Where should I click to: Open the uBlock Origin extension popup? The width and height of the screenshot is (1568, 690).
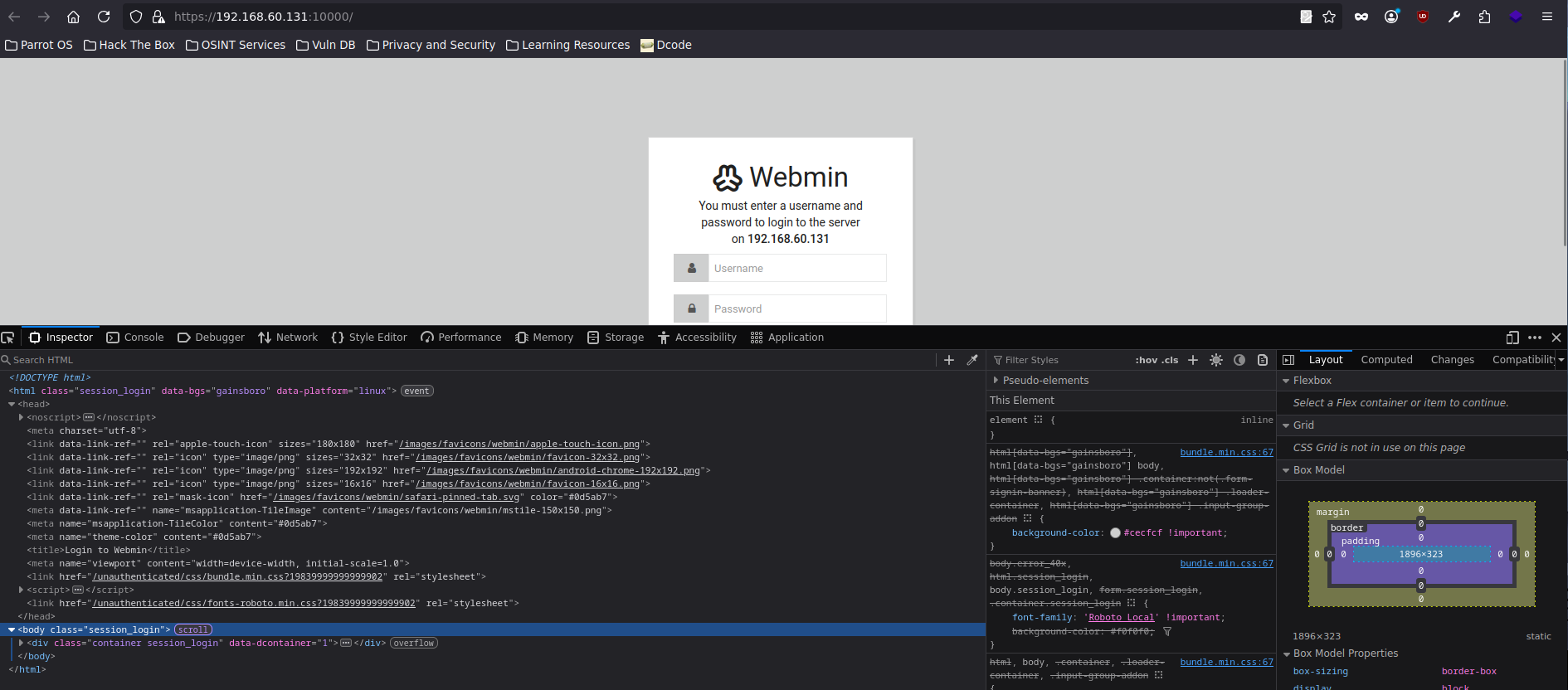pos(1423,17)
